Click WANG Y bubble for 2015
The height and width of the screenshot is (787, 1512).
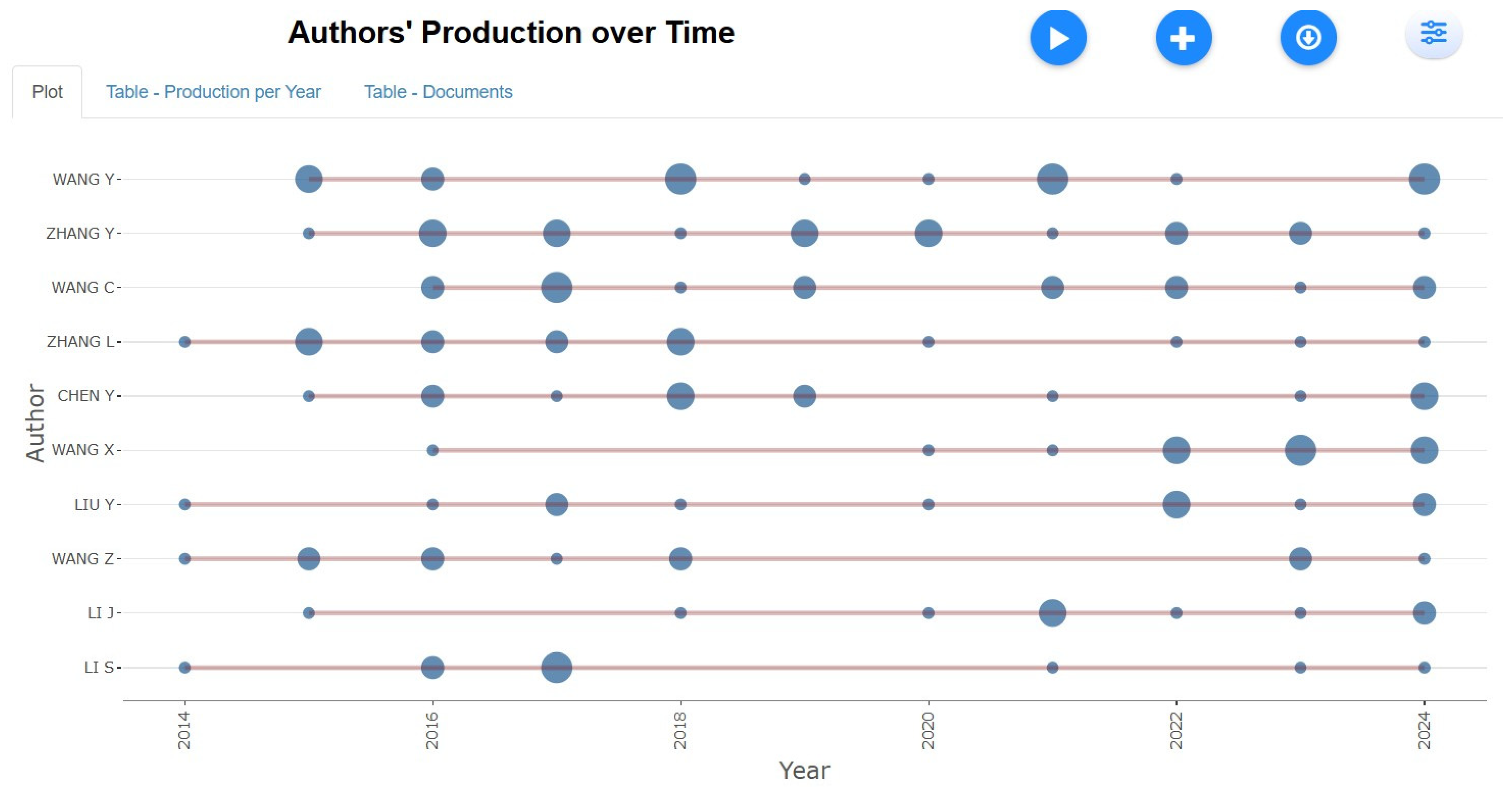coord(309,178)
